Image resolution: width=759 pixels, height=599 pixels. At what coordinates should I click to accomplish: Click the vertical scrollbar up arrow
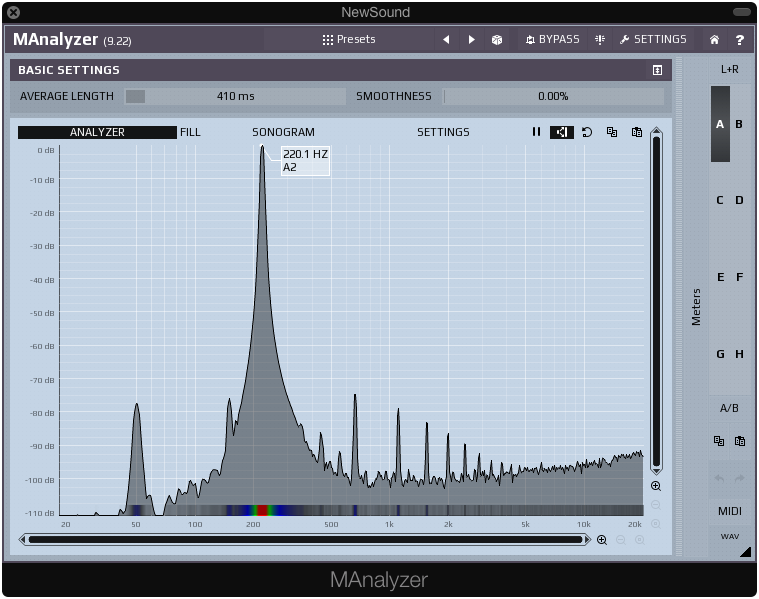[656, 131]
